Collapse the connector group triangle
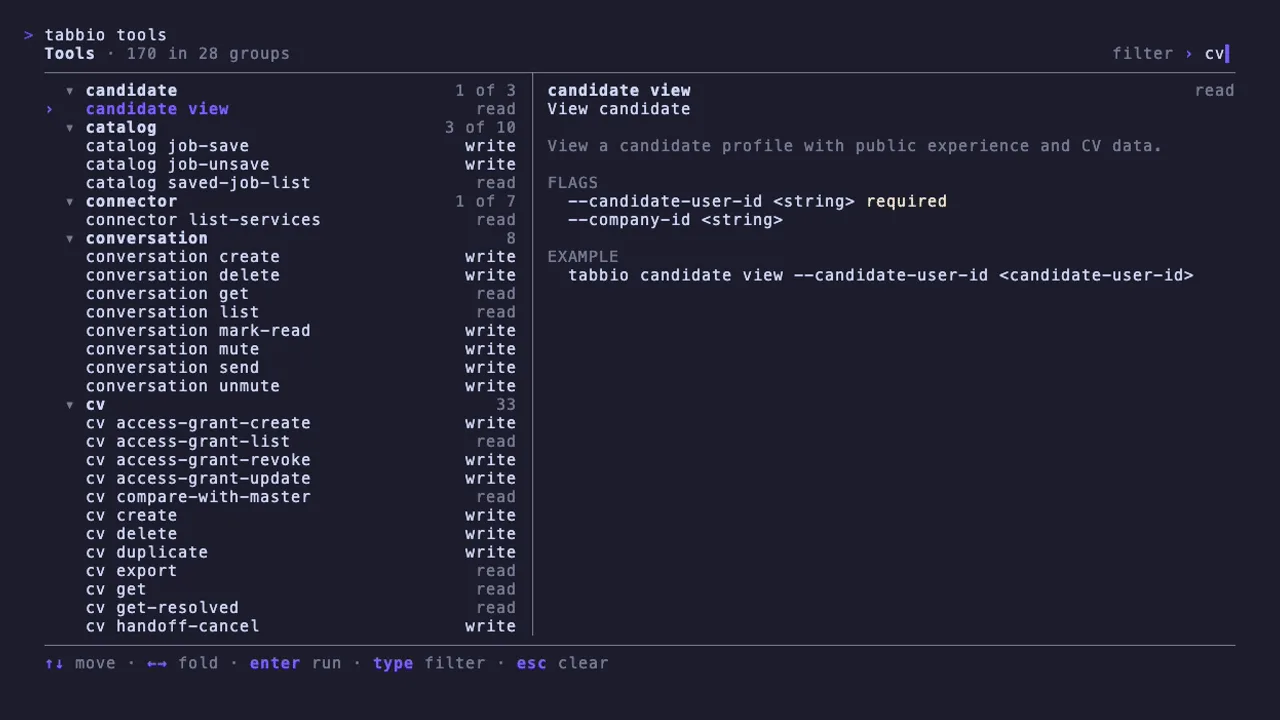The height and width of the screenshot is (720, 1280). [70, 202]
